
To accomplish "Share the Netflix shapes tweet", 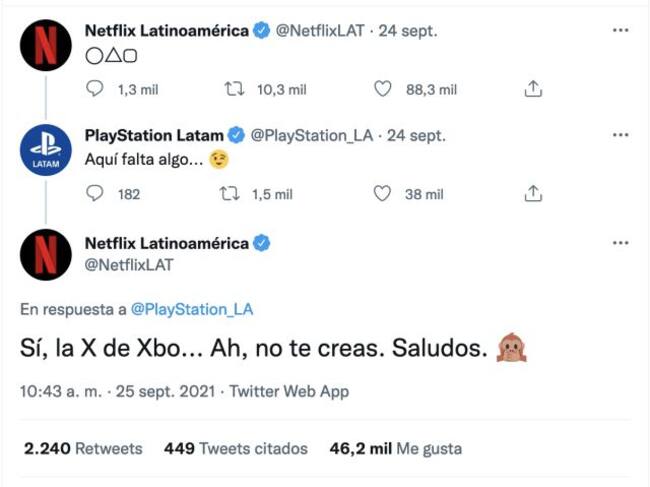I will click(533, 89).
